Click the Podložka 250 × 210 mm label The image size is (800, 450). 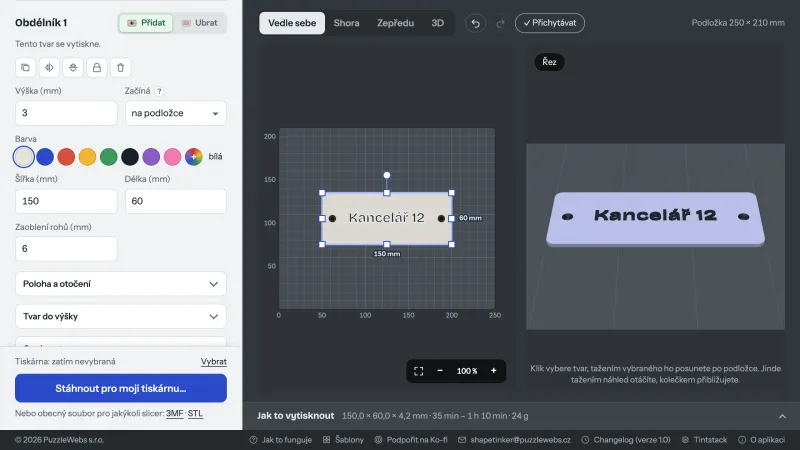click(738, 23)
